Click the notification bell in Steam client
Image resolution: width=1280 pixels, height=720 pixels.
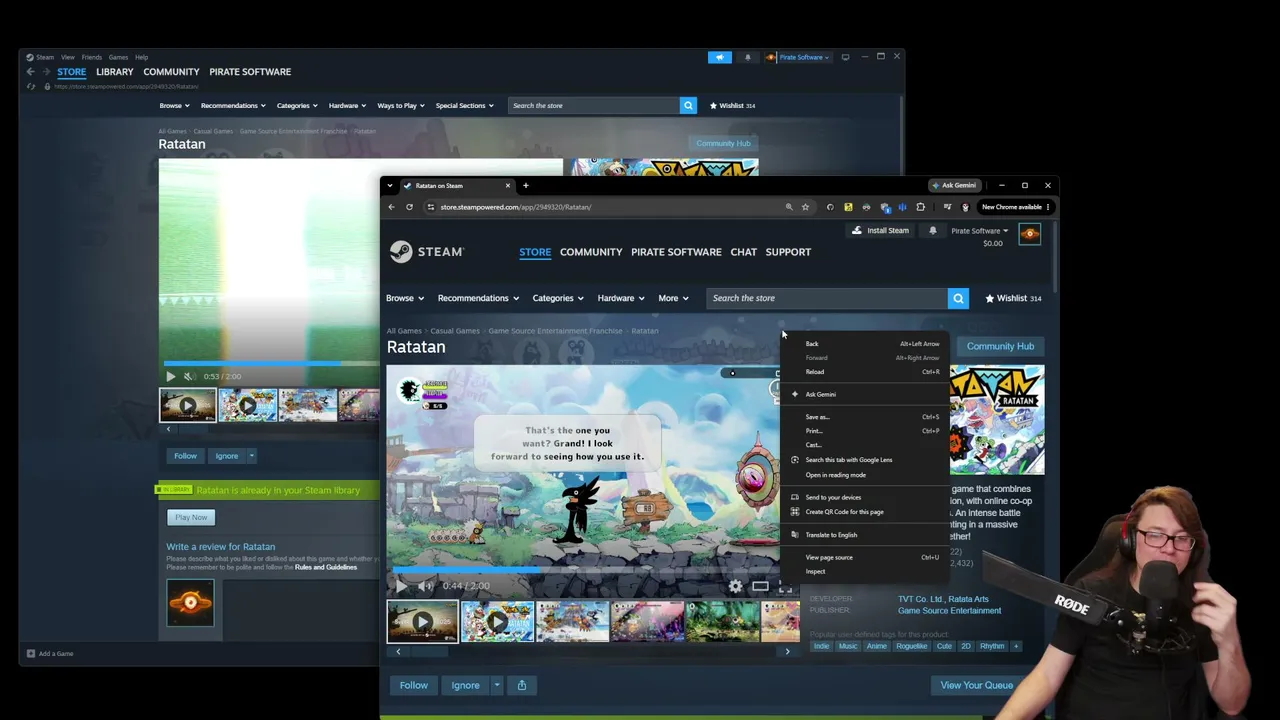click(747, 57)
